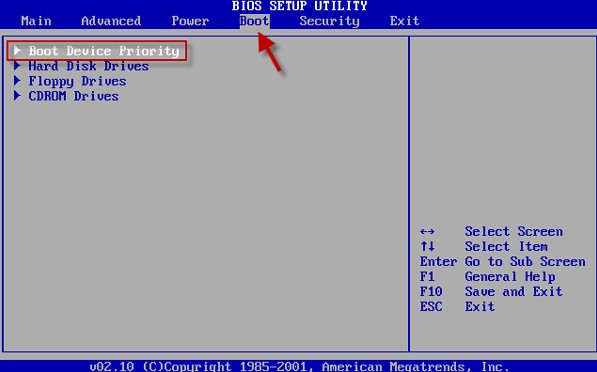
Task: Click the 'F1' key label
Action: click(x=427, y=276)
